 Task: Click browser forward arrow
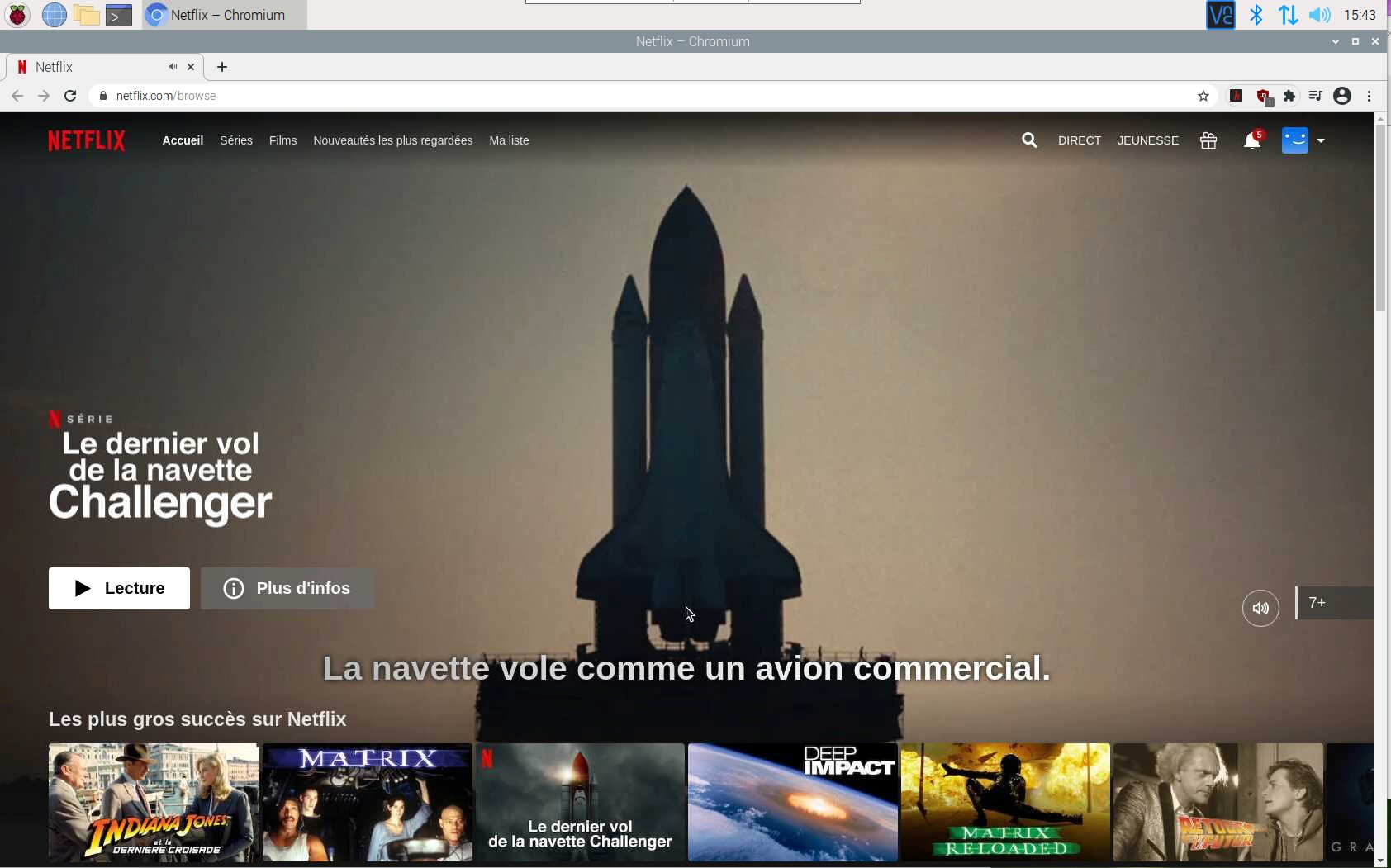click(44, 96)
